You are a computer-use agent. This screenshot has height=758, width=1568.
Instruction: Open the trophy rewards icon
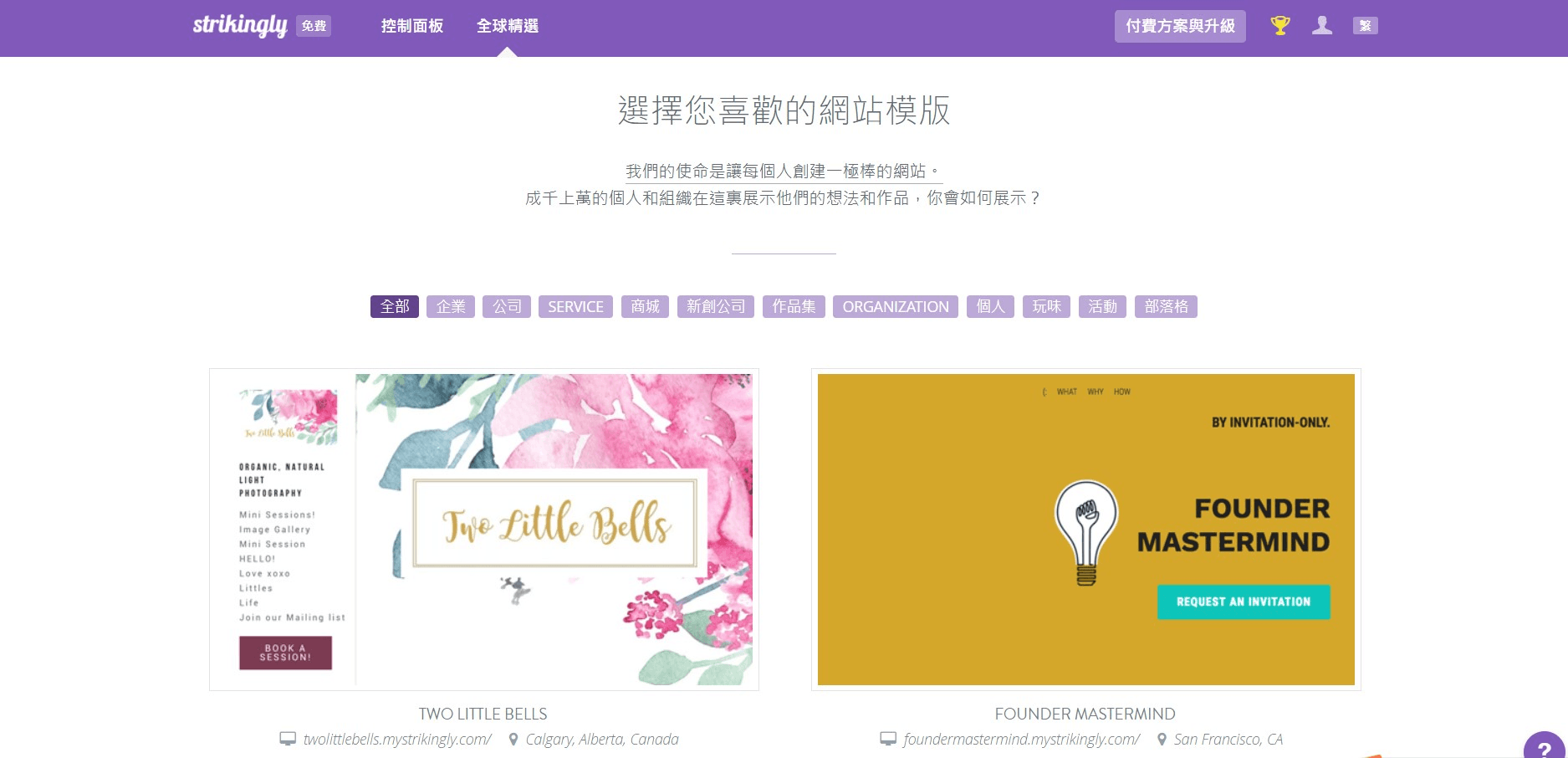[x=1280, y=26]
